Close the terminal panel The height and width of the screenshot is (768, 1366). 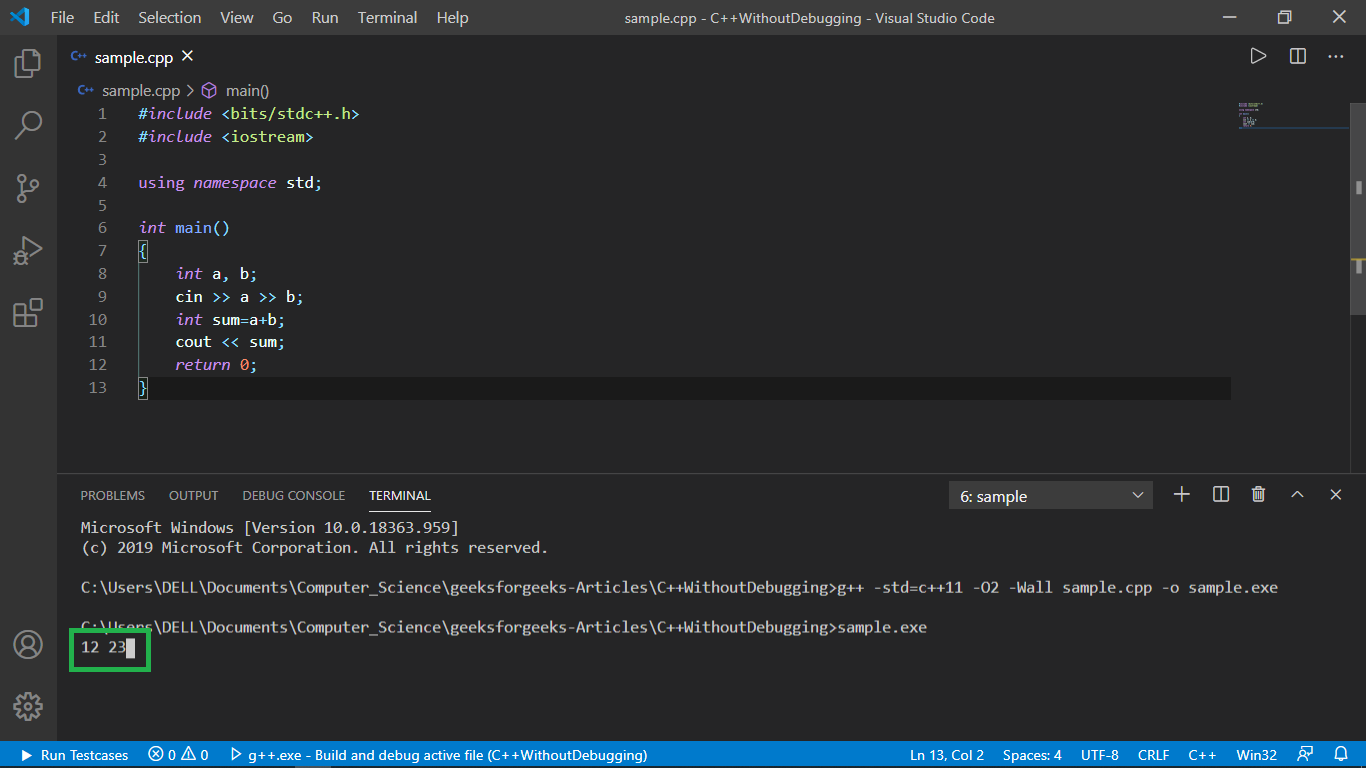[x=1336, y=494]
